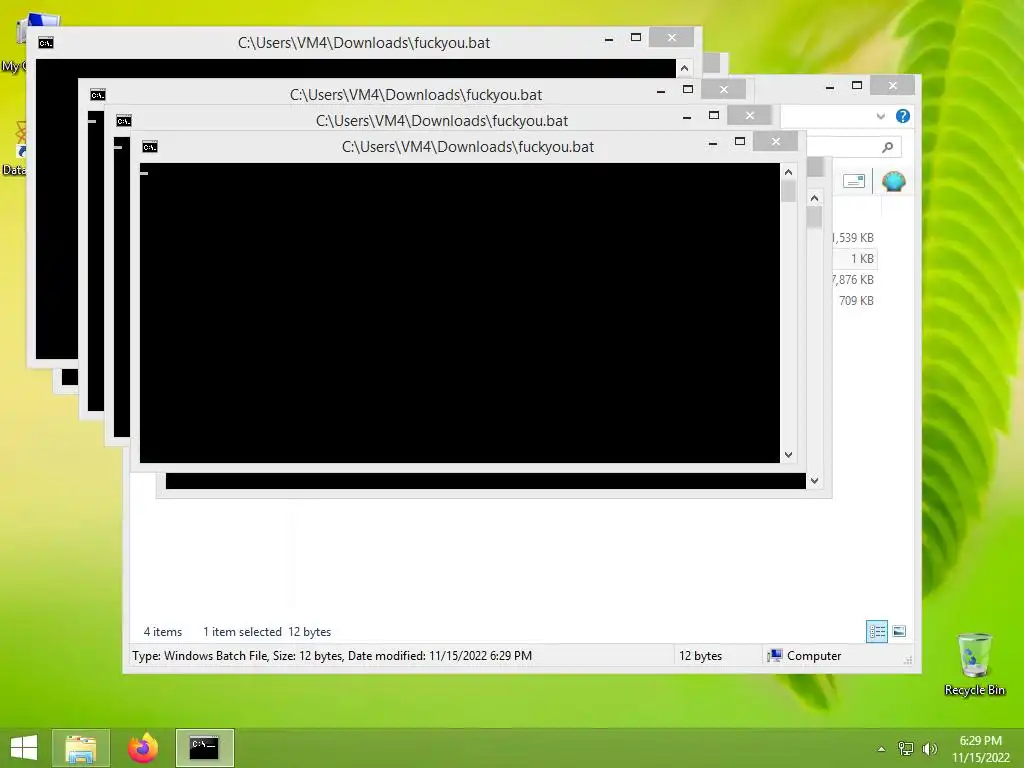
Task: Open the network tray icon
Action: click(906, 748)
